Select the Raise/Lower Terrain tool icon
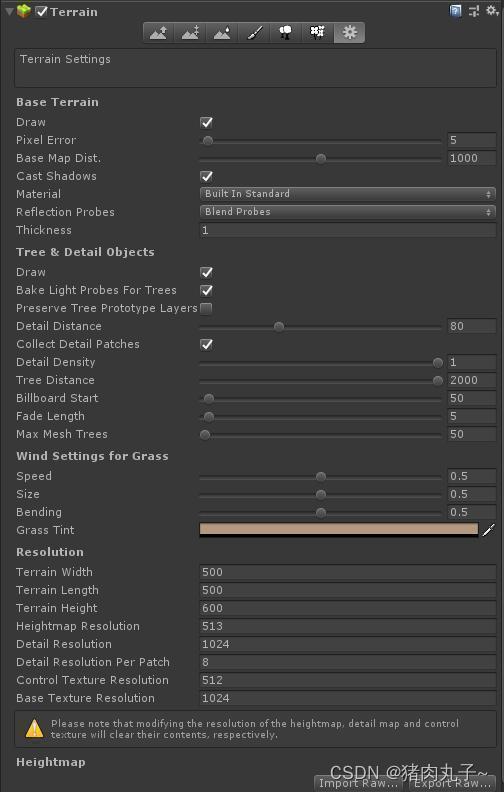Image resolution: width=504 pixels, height=792 pixels. pos(159,33)
